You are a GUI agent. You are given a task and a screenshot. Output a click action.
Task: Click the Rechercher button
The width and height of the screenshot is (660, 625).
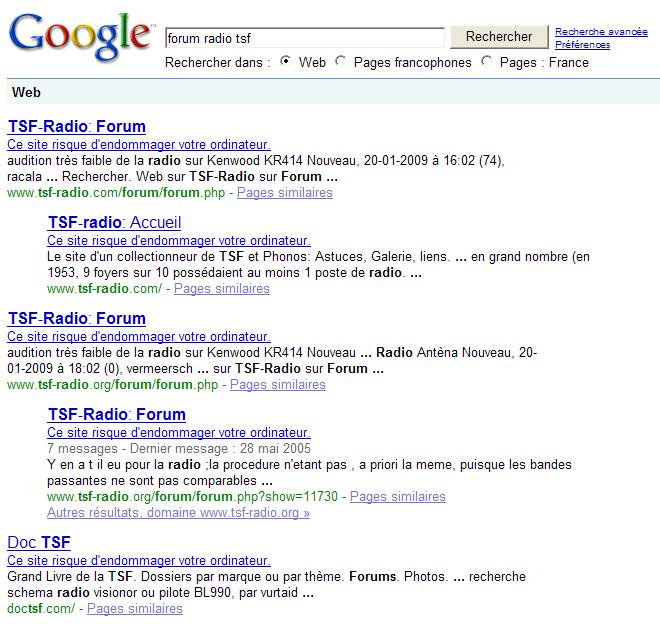pyautogui.click(x=499, y=37)
